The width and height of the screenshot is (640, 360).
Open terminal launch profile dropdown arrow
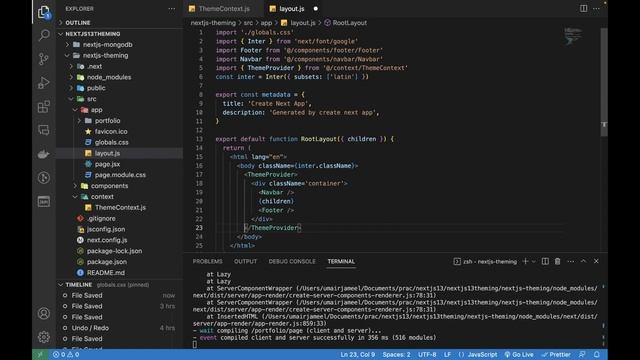click(x=533, y=261)
